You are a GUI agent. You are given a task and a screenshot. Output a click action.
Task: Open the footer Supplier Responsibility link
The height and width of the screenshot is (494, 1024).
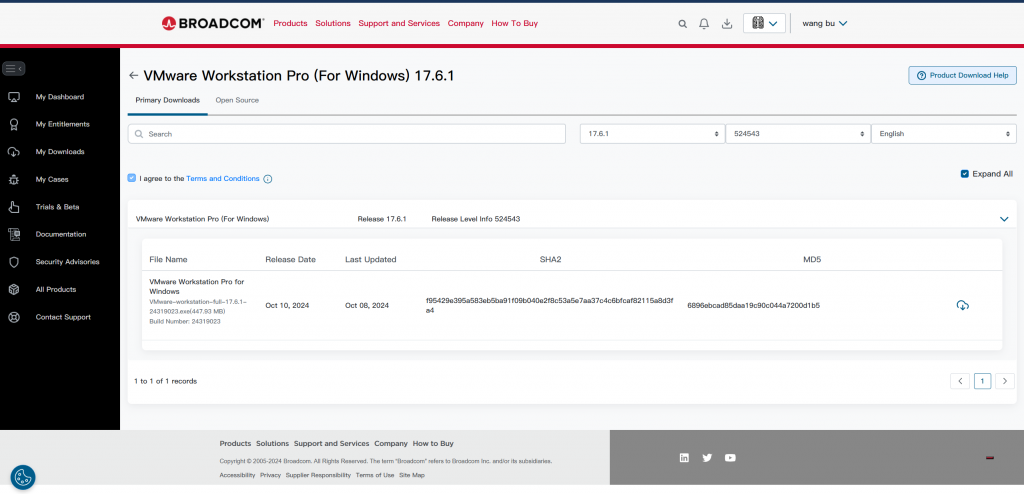pyautogui.click(x=318, y=475)
